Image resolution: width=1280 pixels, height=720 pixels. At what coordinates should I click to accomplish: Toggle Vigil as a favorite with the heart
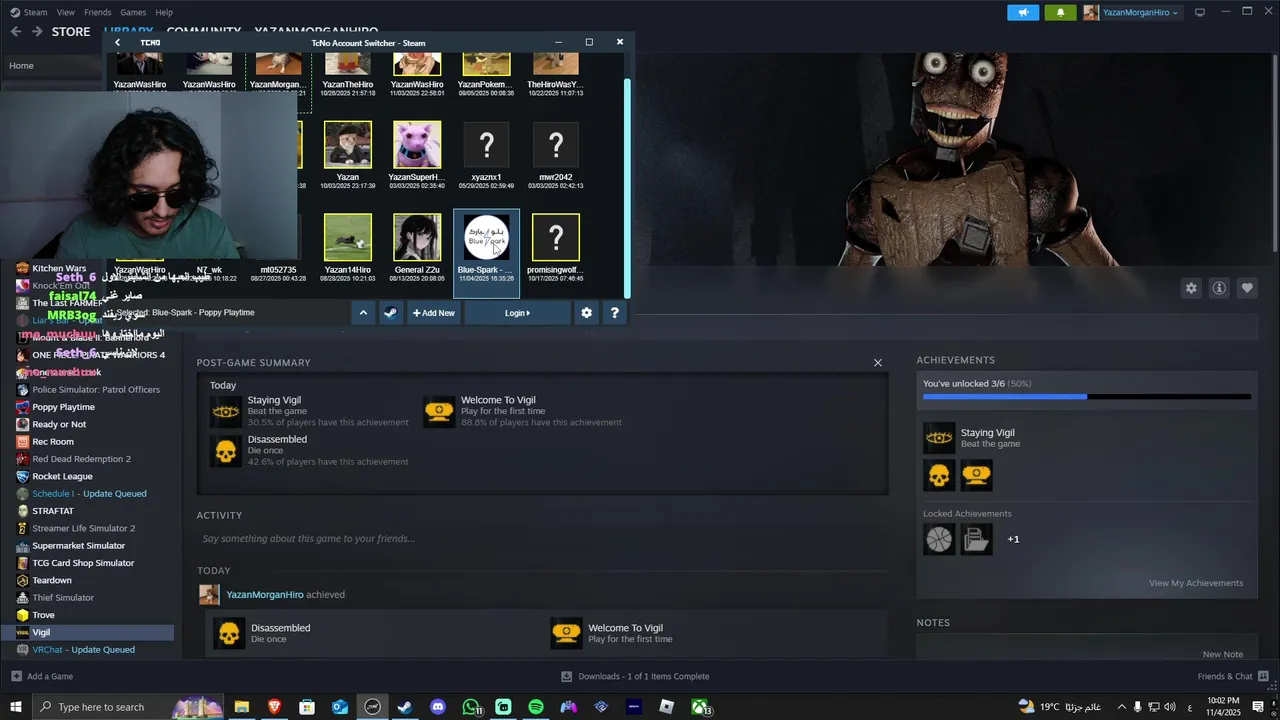(1247, 288)
